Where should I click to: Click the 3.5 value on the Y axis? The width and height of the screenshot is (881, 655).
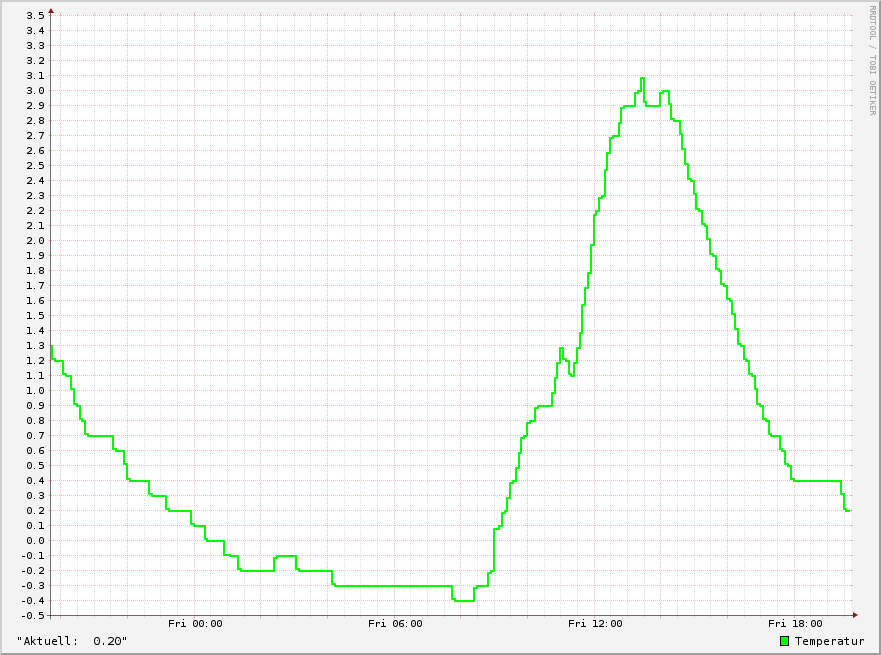pyautogui.click(x=35, y=16)
